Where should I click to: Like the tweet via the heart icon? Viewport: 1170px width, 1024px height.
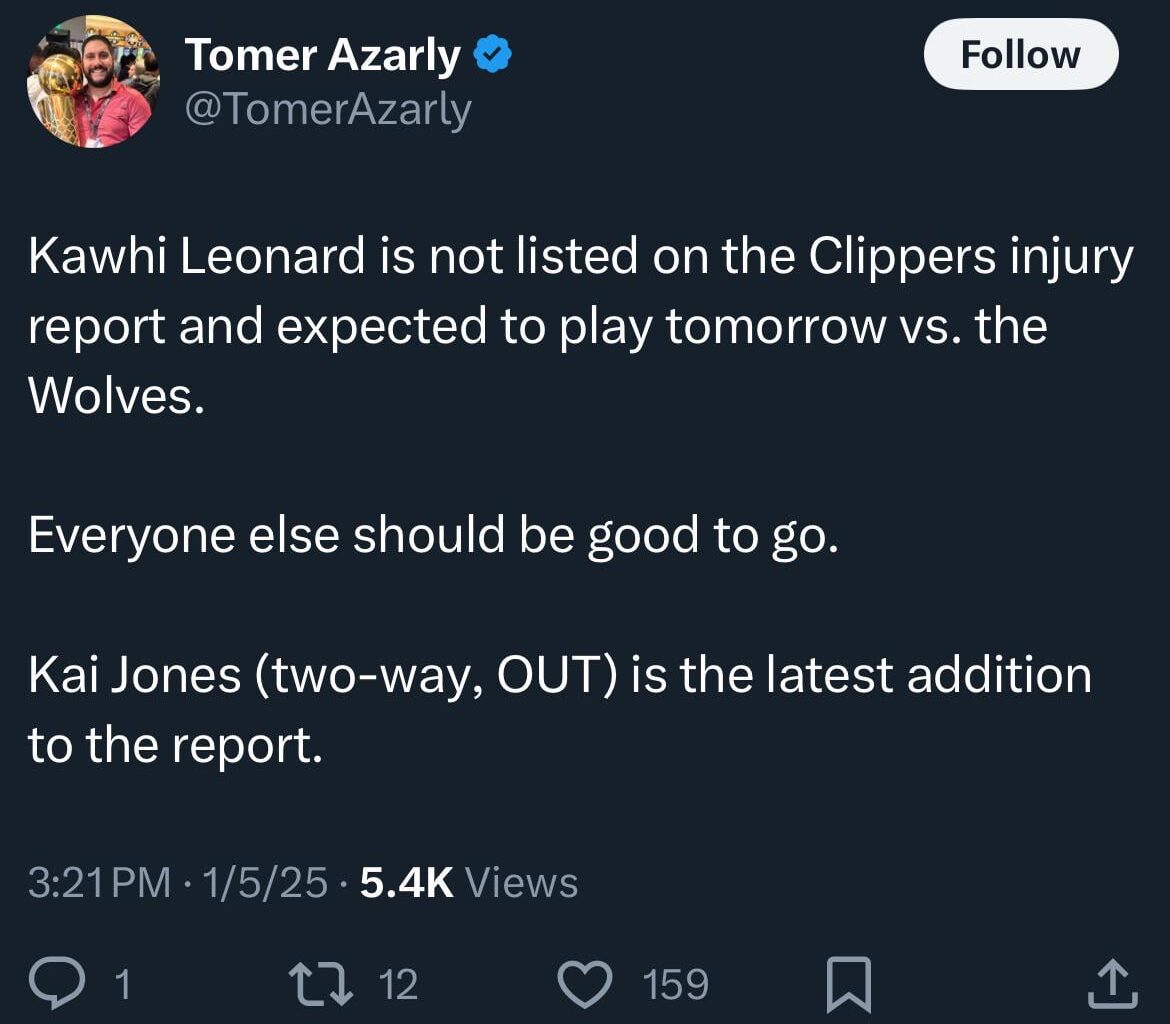point(586,982)
